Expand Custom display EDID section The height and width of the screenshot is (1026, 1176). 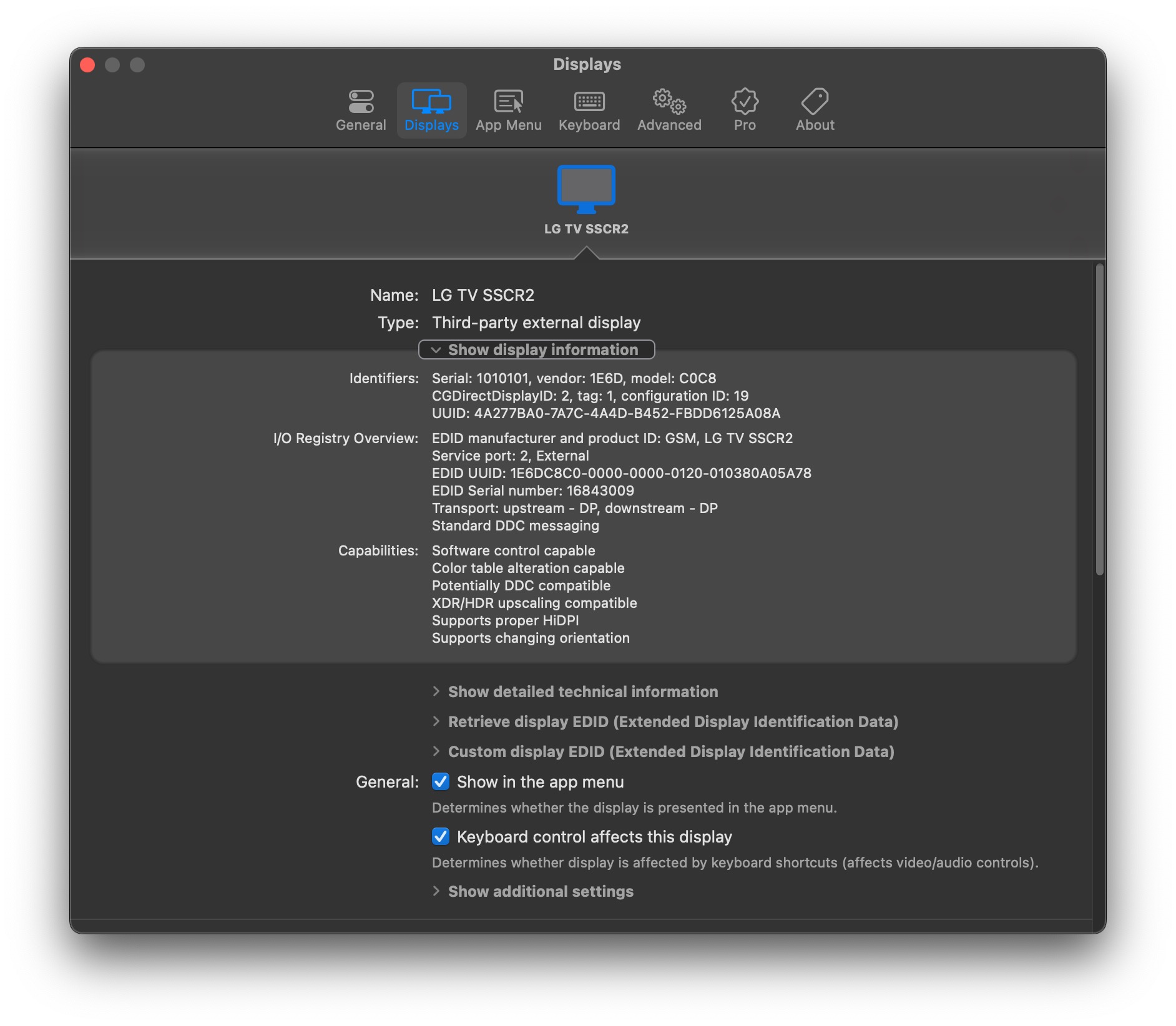click(x=663, y=751)
